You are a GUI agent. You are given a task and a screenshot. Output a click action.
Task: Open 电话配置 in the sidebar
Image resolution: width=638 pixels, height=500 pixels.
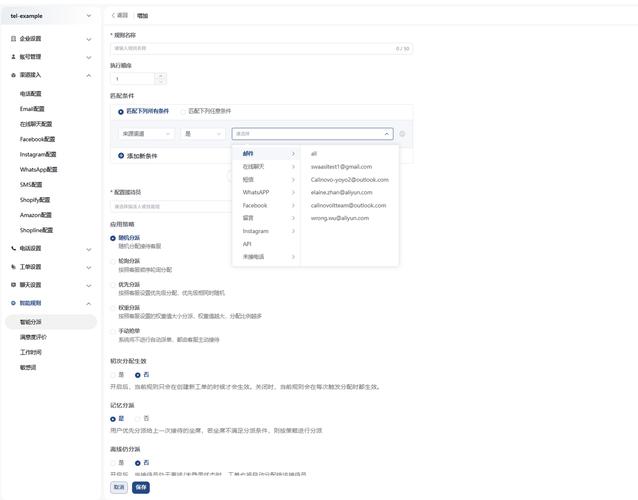(31, 94)
